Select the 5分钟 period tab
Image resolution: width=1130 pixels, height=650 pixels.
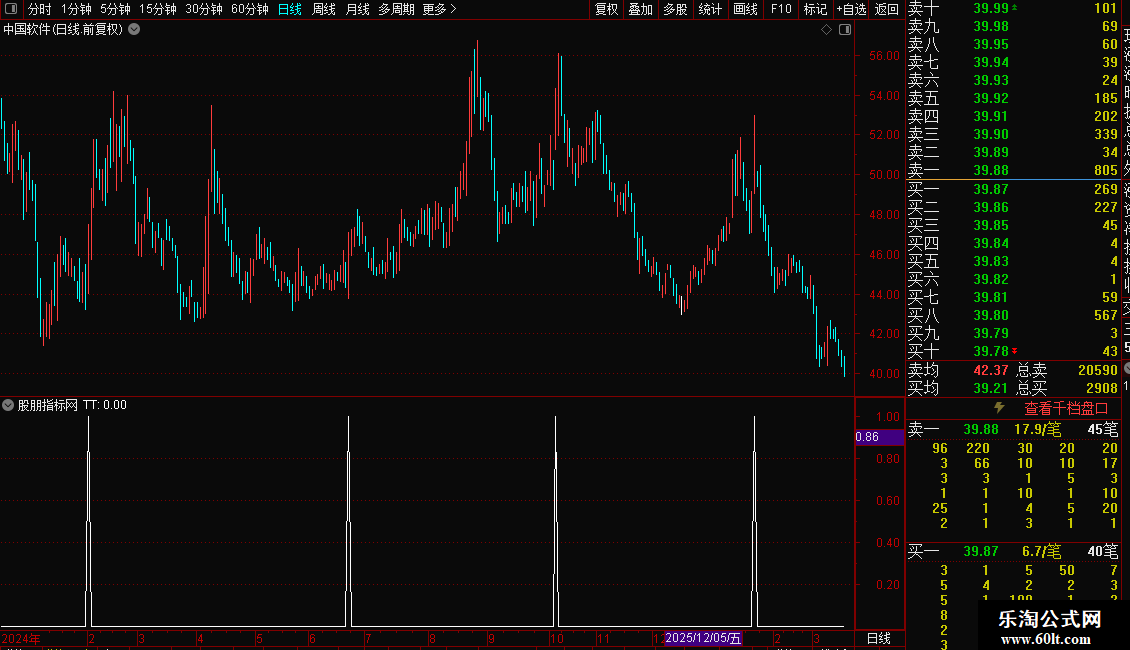click(115, 9)
